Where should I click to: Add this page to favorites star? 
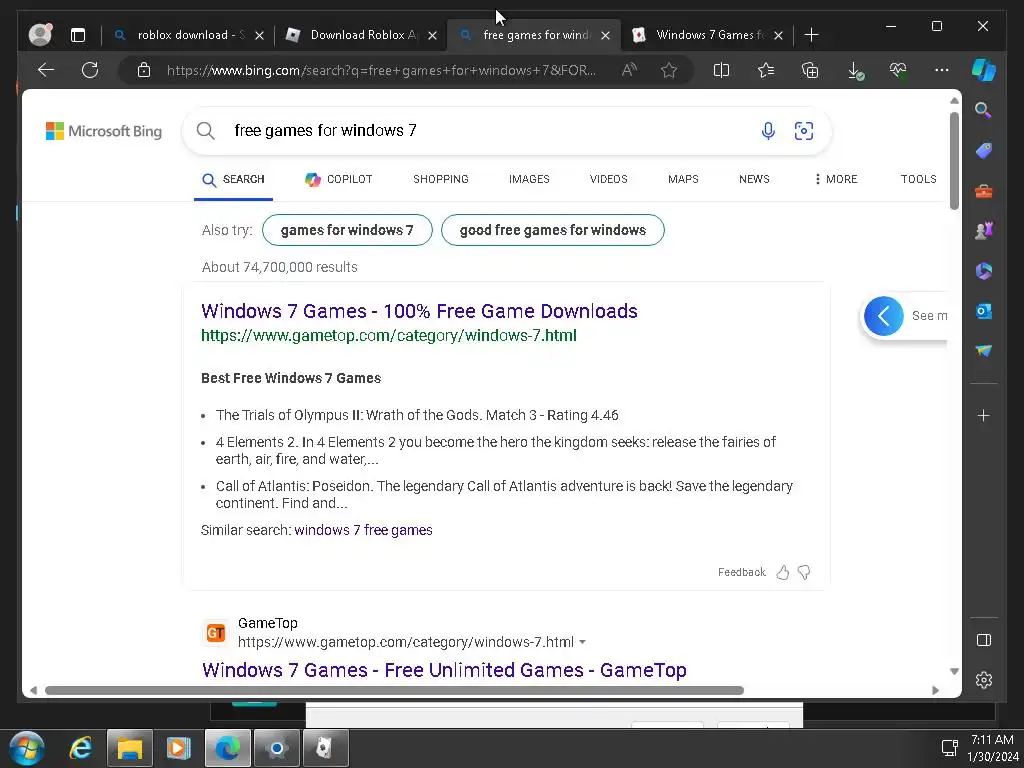click(x=669, y=70)
